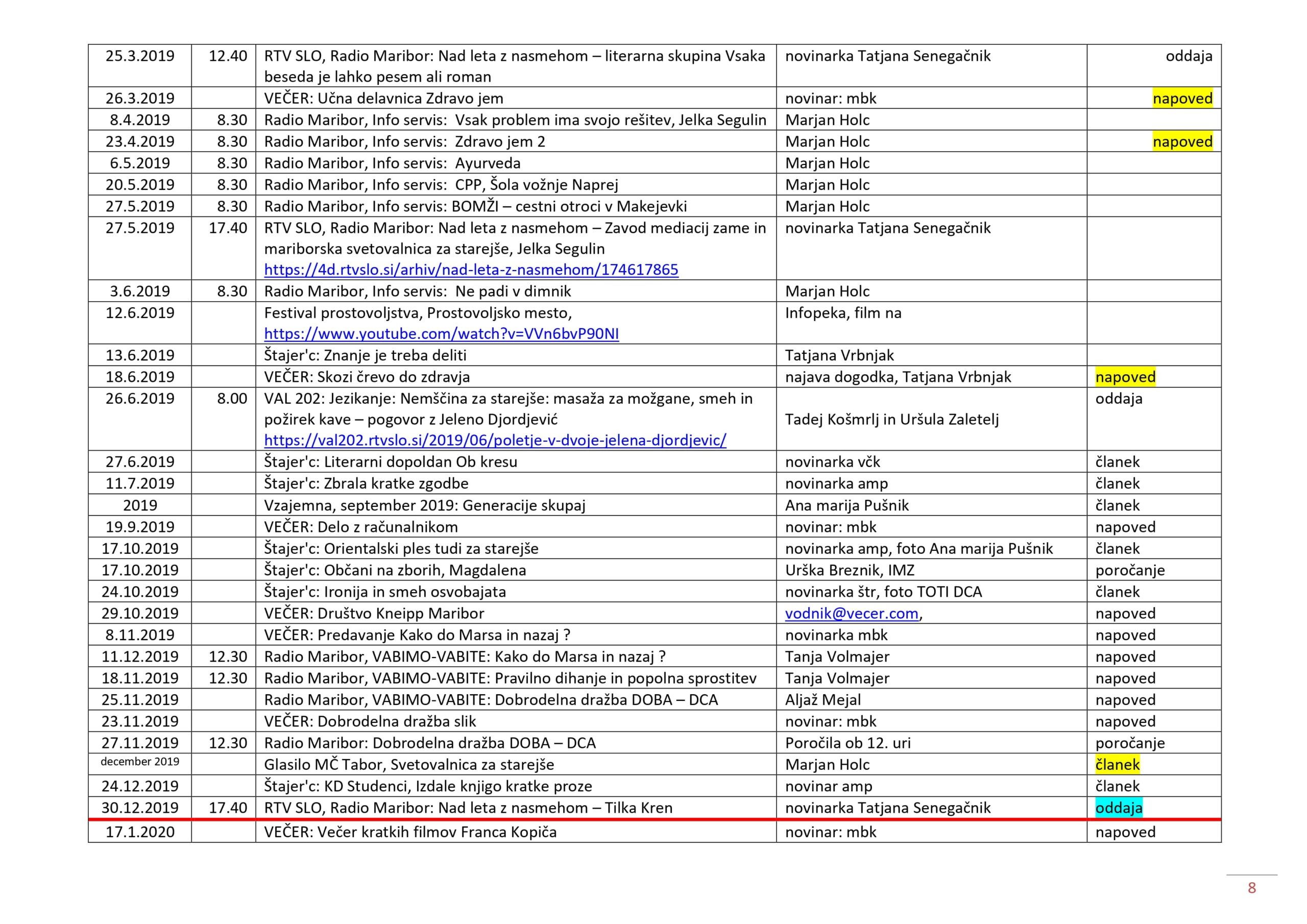Viewport: 1307px width, 924px height.
Task: Click the vodnik@vecer.com email link
Action: pos(851,613)
